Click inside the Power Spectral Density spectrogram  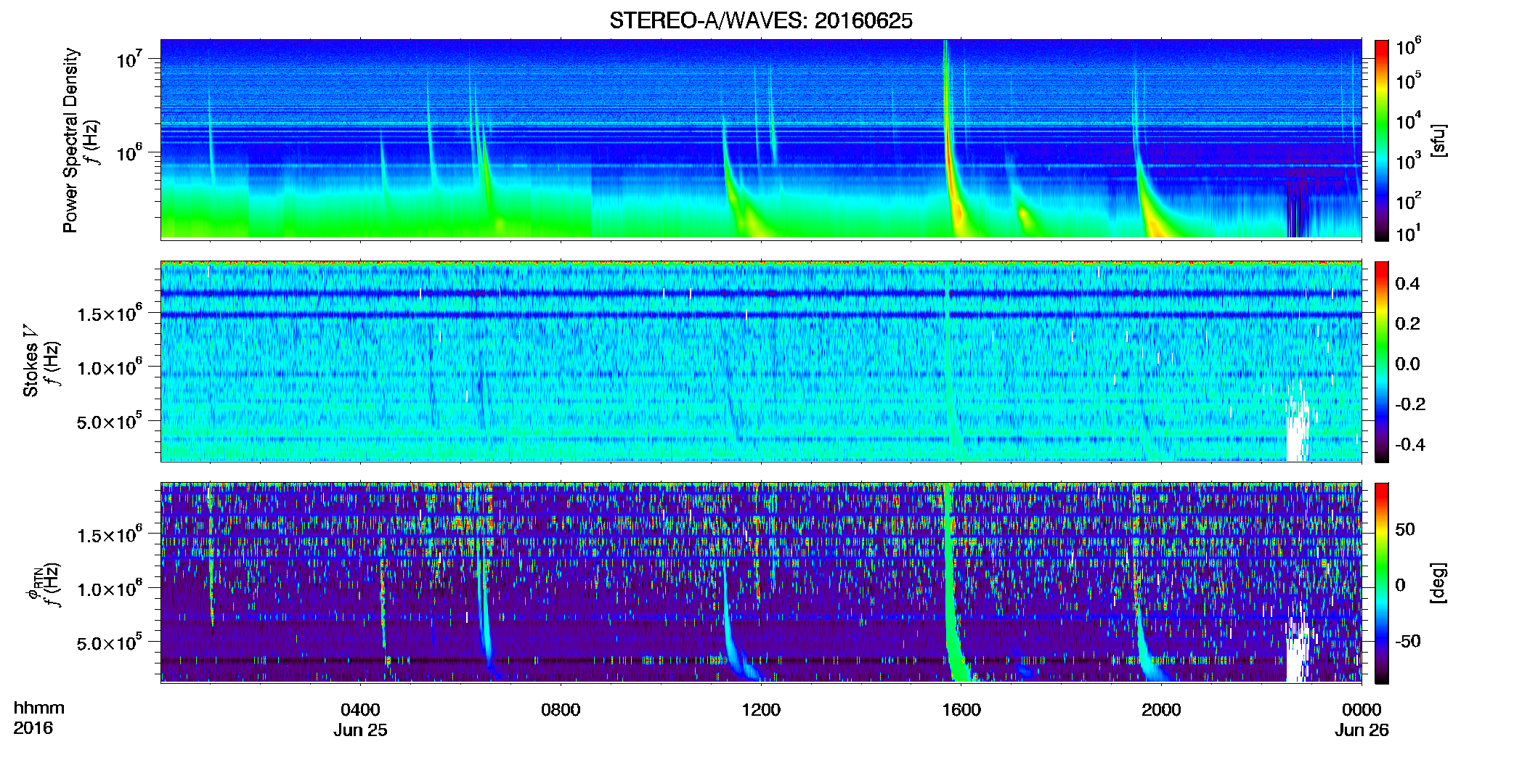761,139
